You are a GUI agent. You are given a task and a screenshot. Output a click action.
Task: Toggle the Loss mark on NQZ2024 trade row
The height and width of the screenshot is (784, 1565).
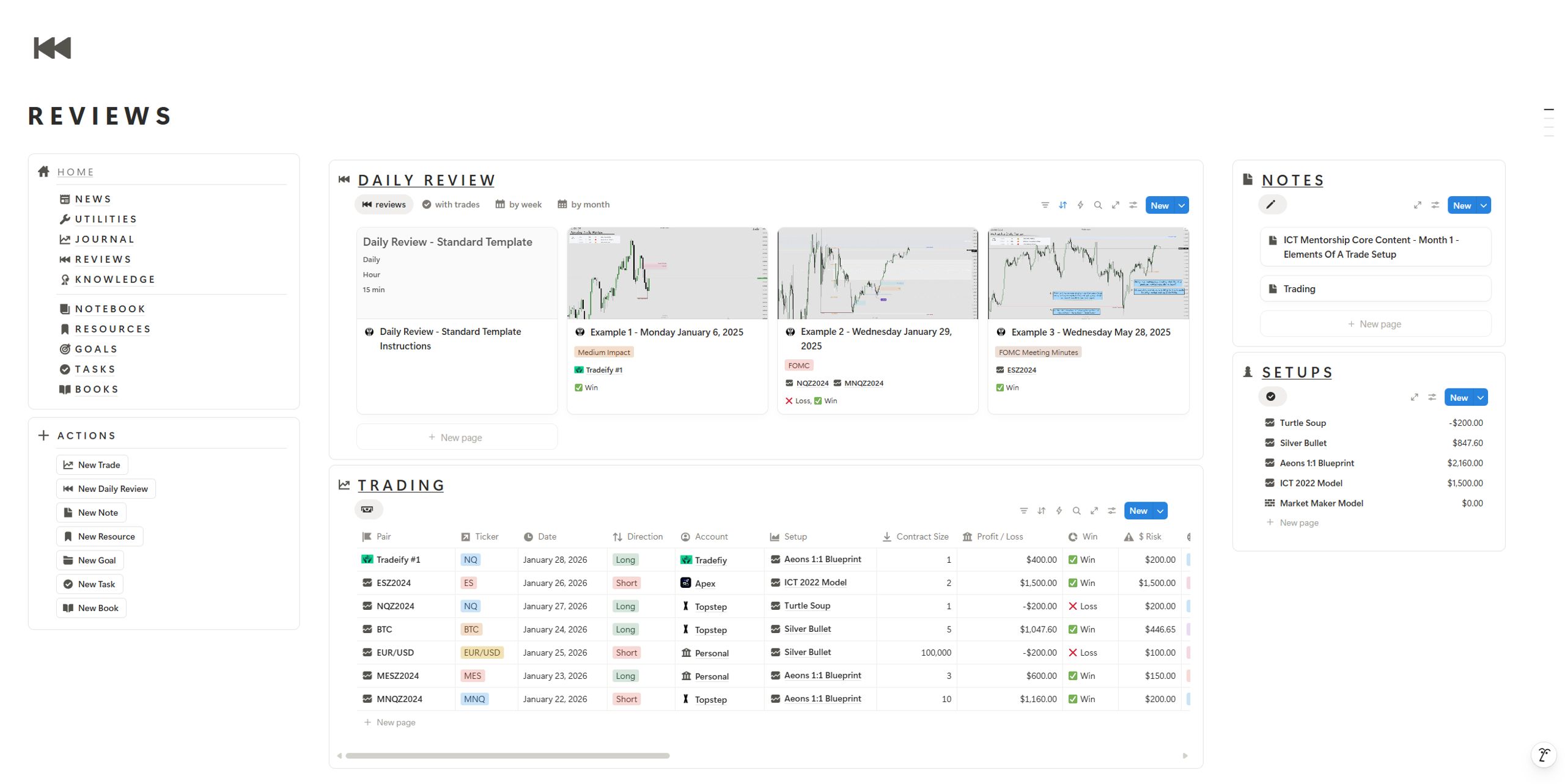click(x=1073, y=606)
